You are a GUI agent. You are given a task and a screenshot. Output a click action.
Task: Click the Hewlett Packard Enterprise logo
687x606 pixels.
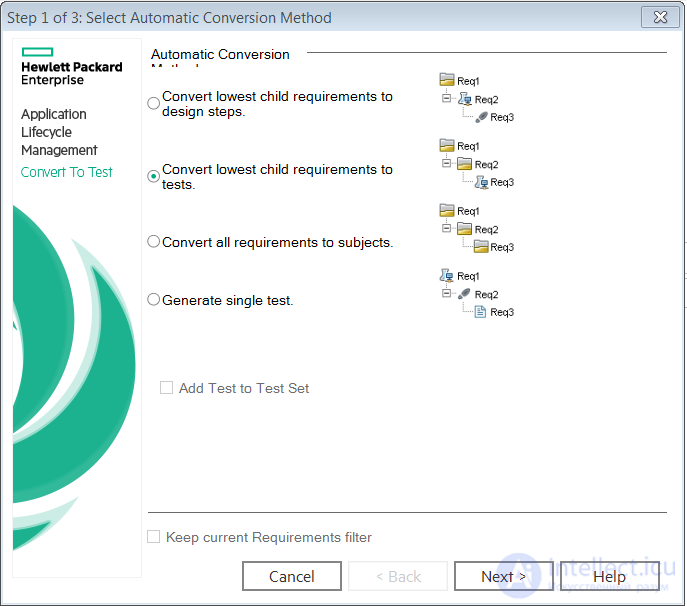pos(71,67)
